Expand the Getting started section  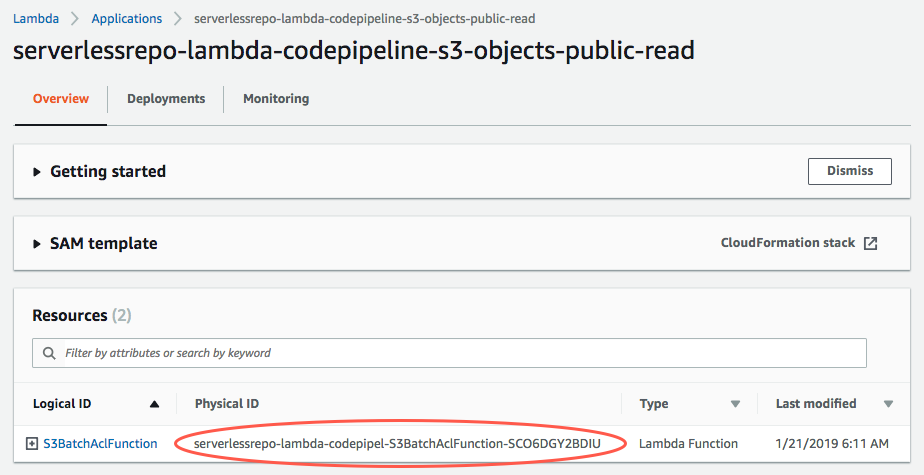coord(37,172)
